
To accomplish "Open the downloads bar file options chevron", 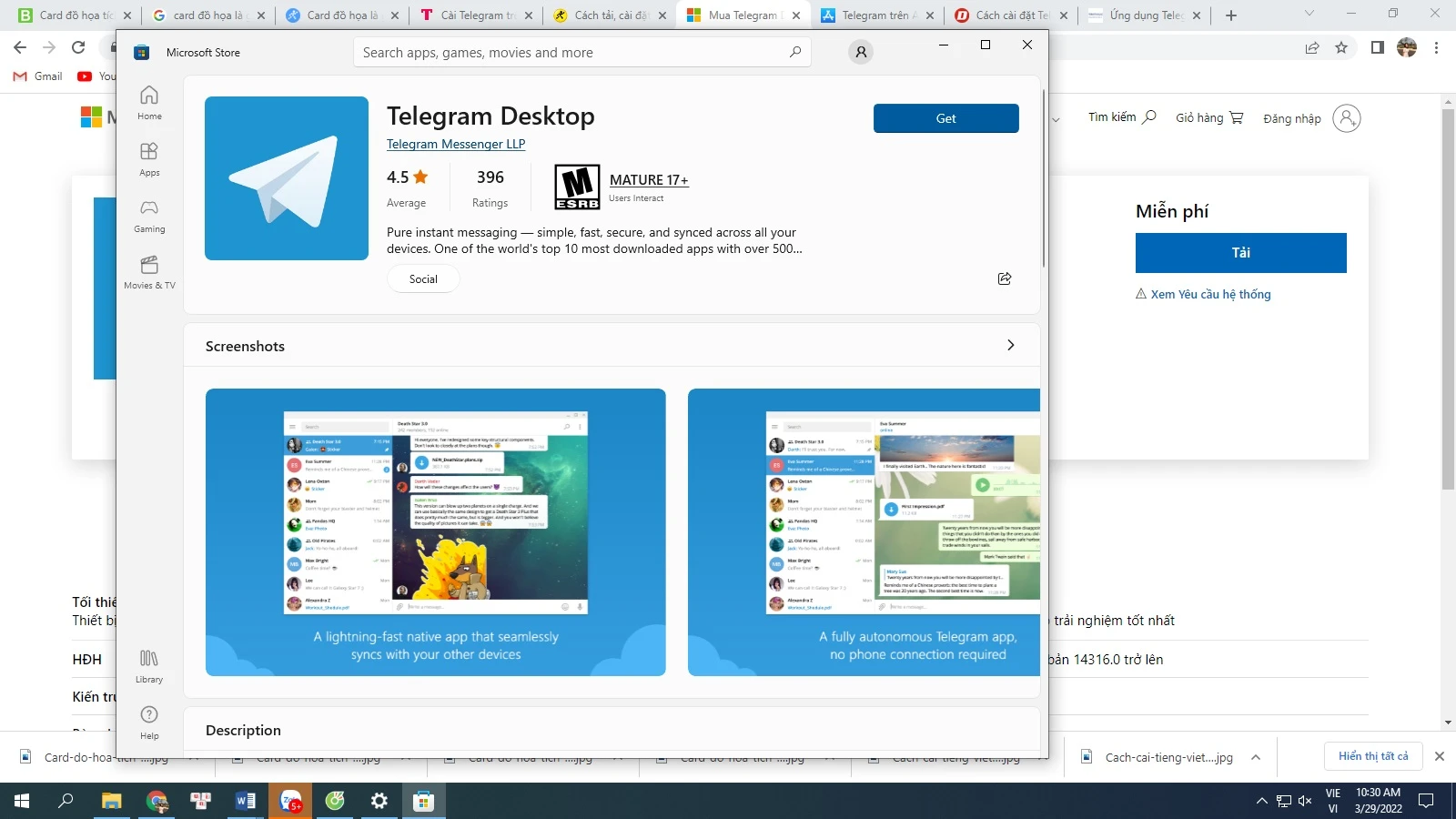I will click(1256, 757).
